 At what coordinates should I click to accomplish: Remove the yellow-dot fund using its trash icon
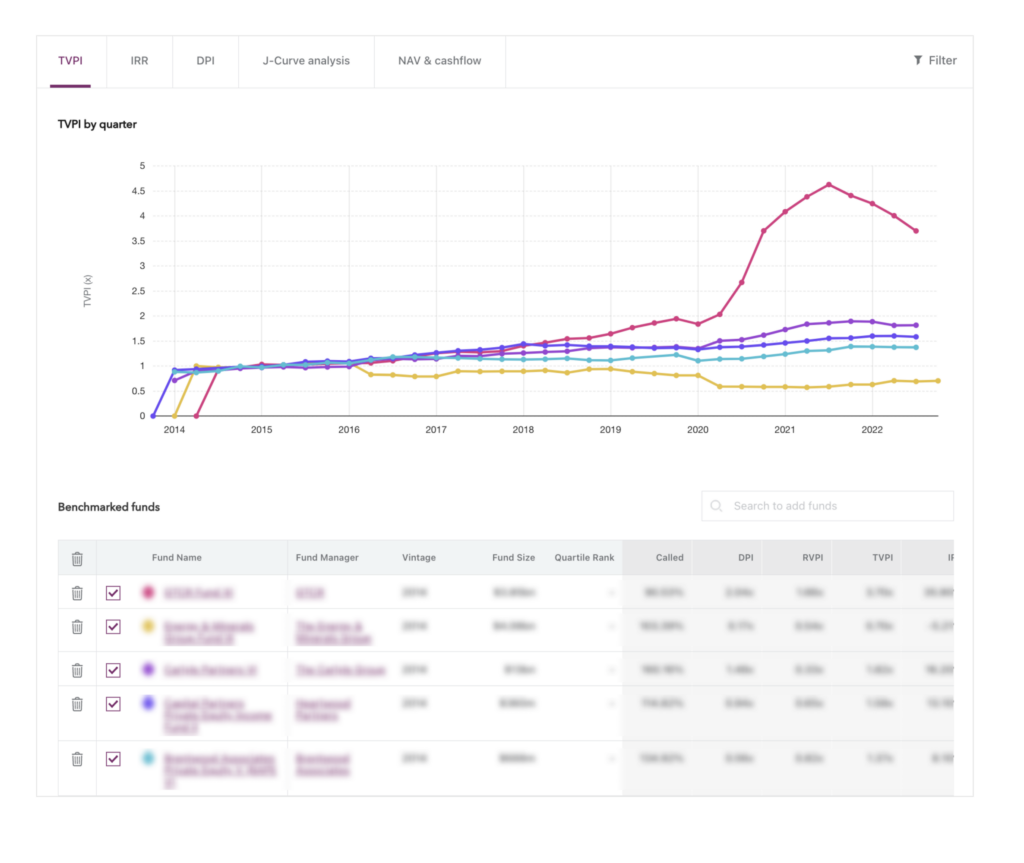pyautogui.click(x=77, y=627)
